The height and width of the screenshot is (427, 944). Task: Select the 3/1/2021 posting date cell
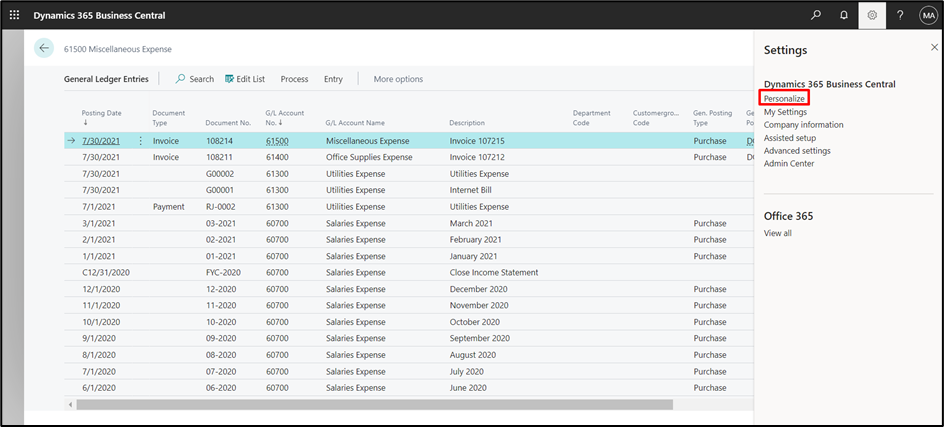pyautogui.click(x=99, y=223)
